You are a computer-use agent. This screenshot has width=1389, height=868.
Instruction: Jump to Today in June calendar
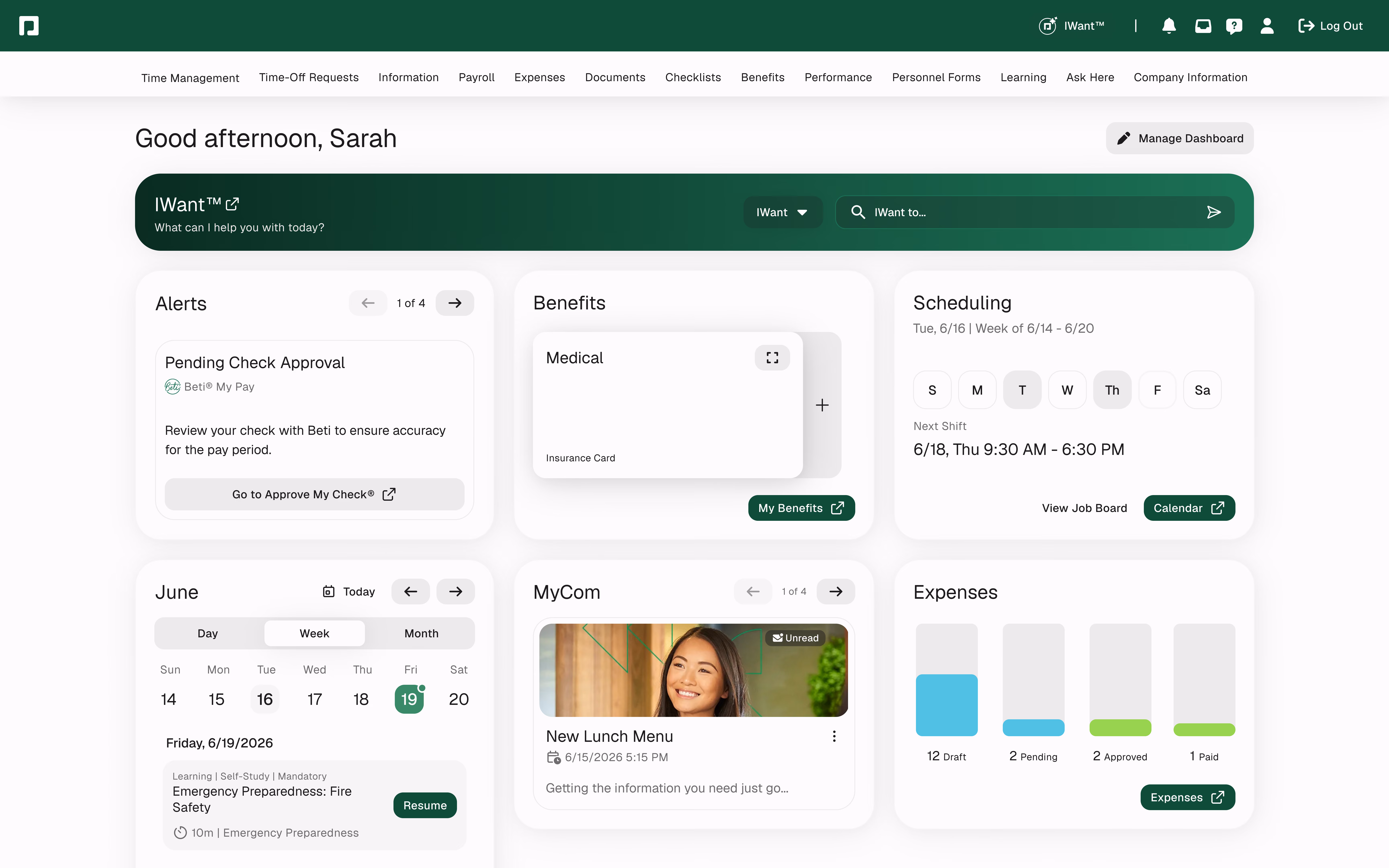point(349,591)
